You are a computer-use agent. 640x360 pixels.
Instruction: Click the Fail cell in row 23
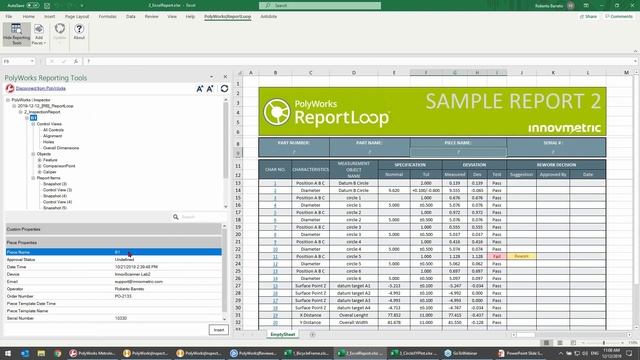pos(496,256)
